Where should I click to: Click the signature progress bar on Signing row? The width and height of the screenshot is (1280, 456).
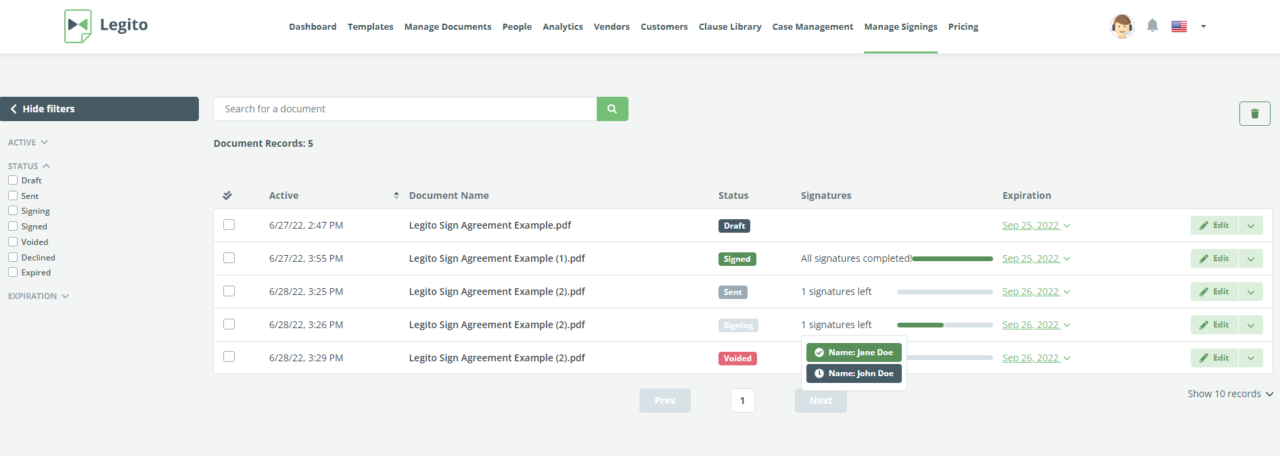click(x=944, y=325)
